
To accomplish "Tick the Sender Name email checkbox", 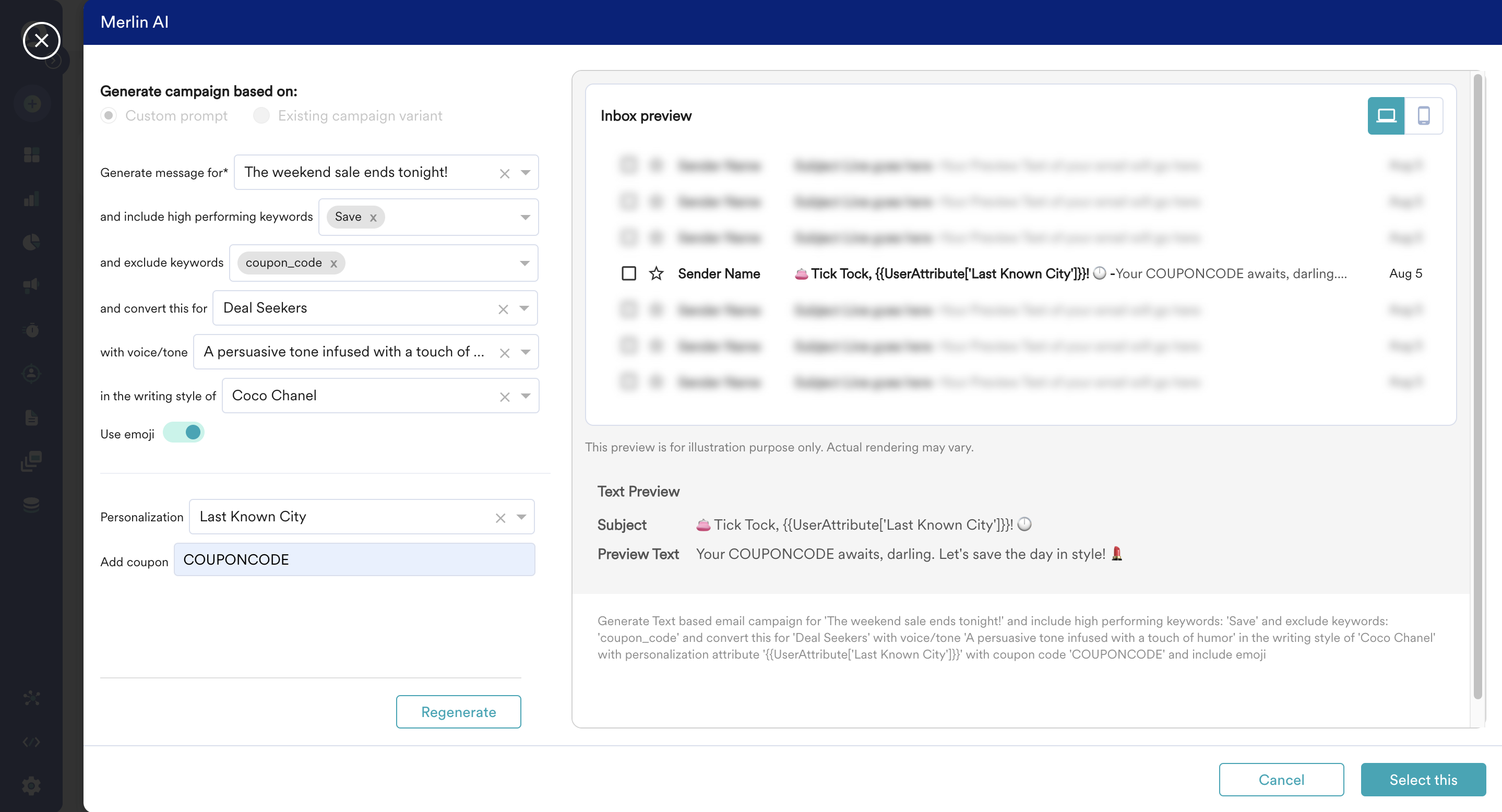I will (x=628, y=273).
